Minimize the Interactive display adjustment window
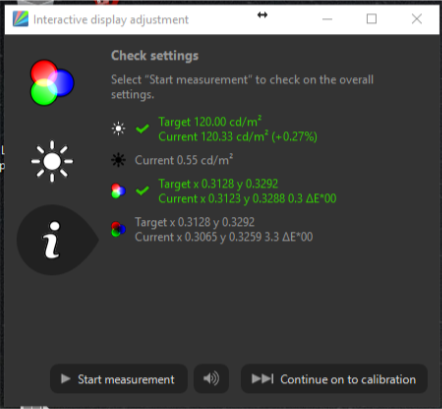The image size is (442, 409). [x=327, y=19]
